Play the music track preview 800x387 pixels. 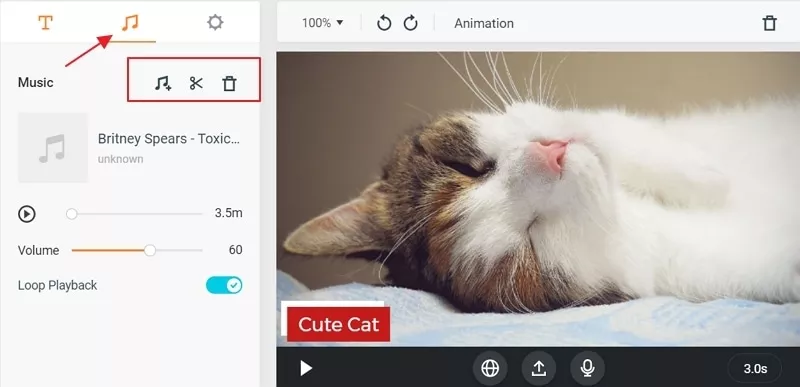click(x=27, y=214)
